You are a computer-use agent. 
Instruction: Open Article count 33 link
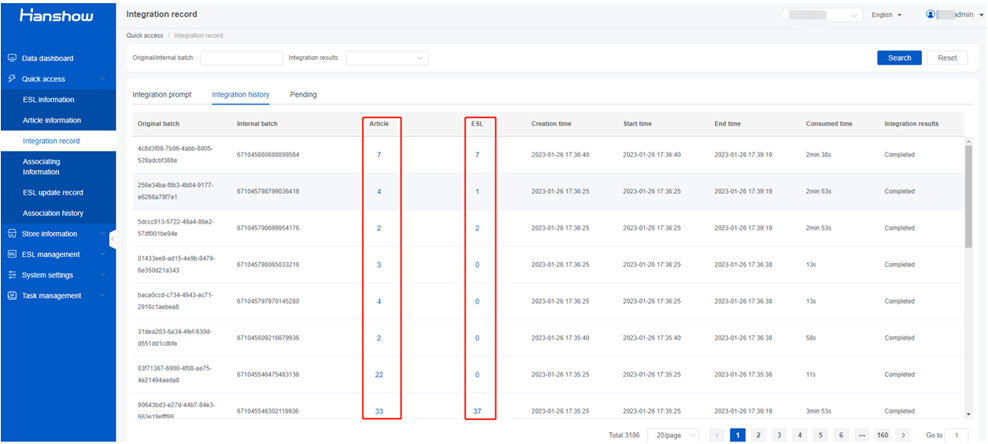(x=379, y=411)
